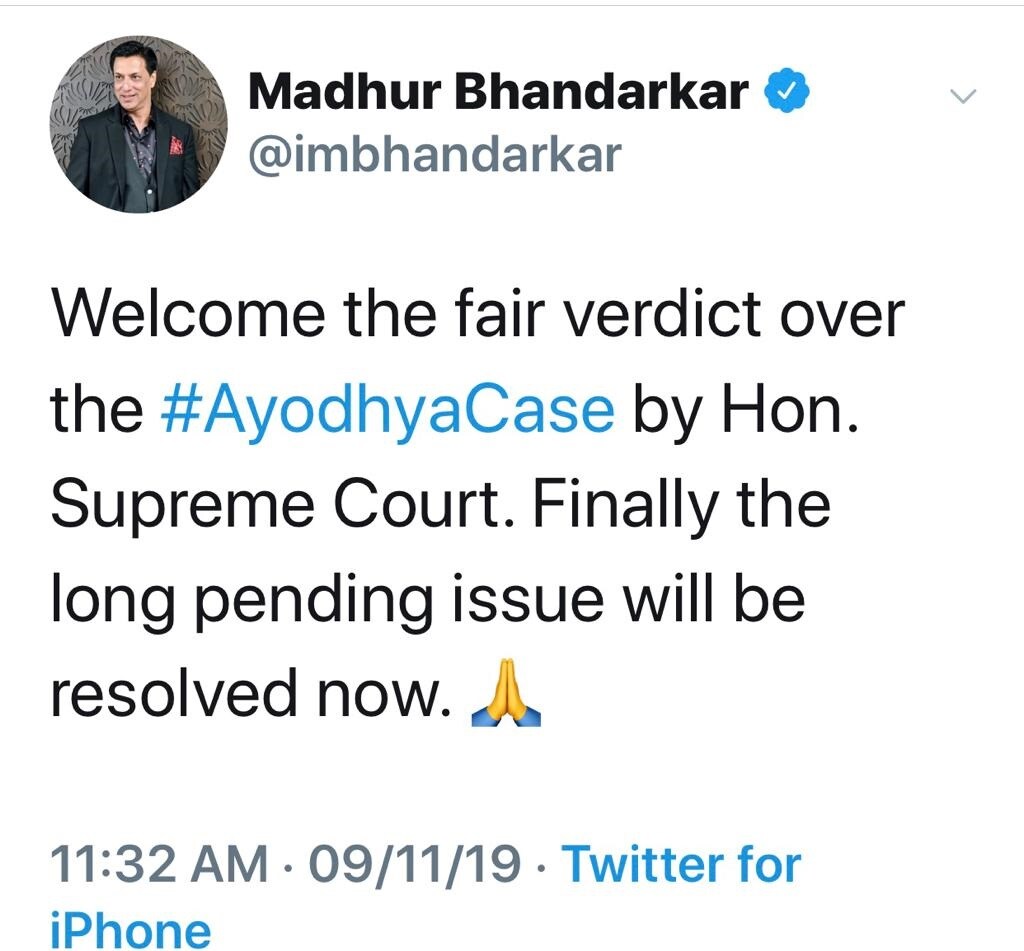Click the "iPhone" word on the last line

pos(131,930)
